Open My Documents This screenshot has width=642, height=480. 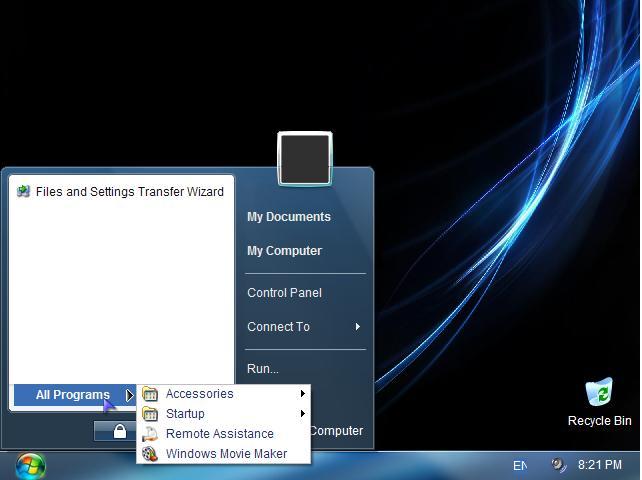(289, 217)
